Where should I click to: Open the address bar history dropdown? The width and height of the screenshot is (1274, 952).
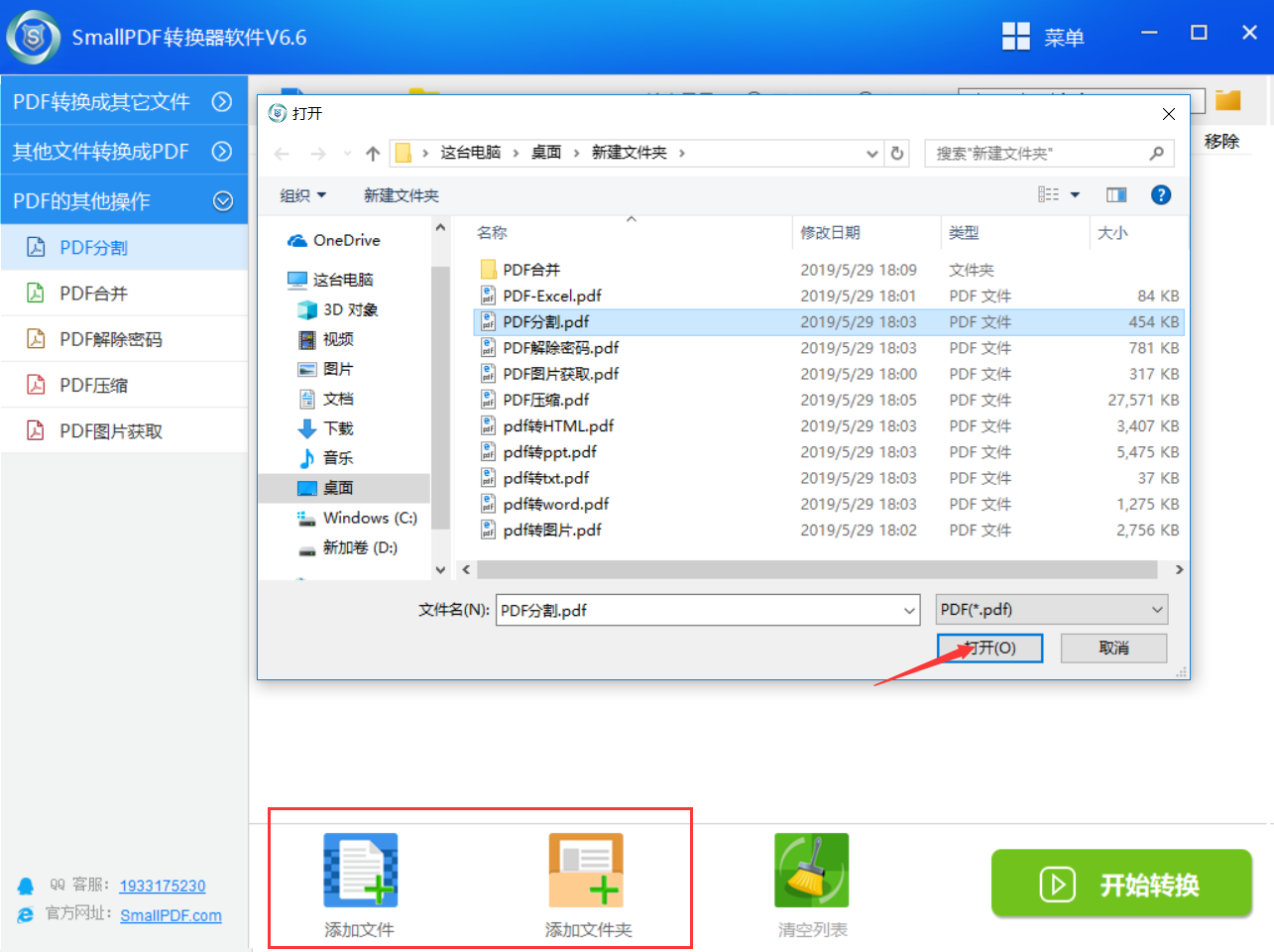(872, 153)
